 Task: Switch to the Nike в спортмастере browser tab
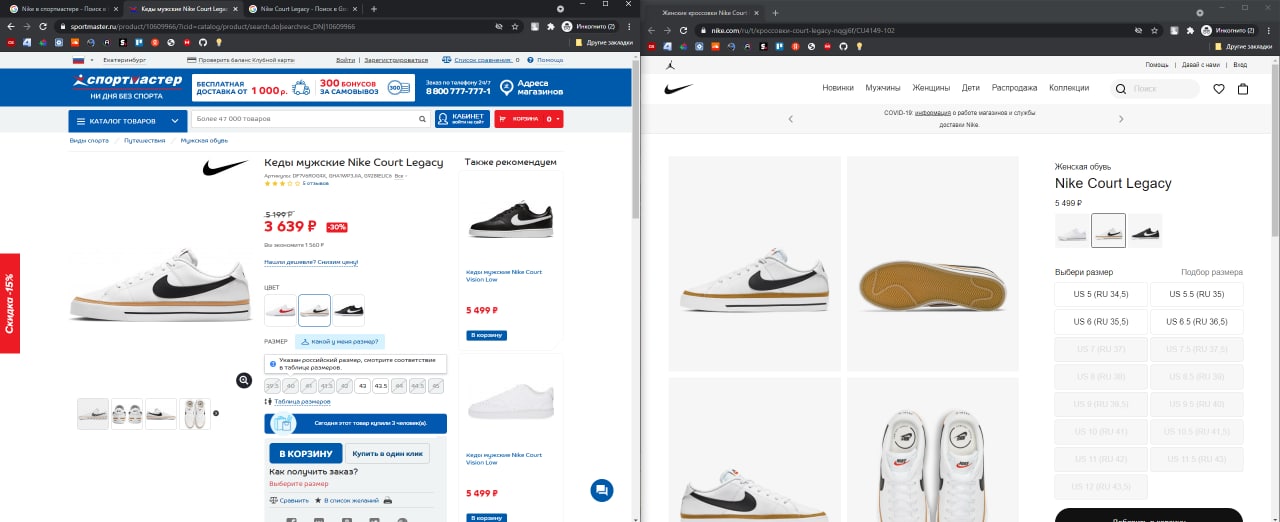62,8
